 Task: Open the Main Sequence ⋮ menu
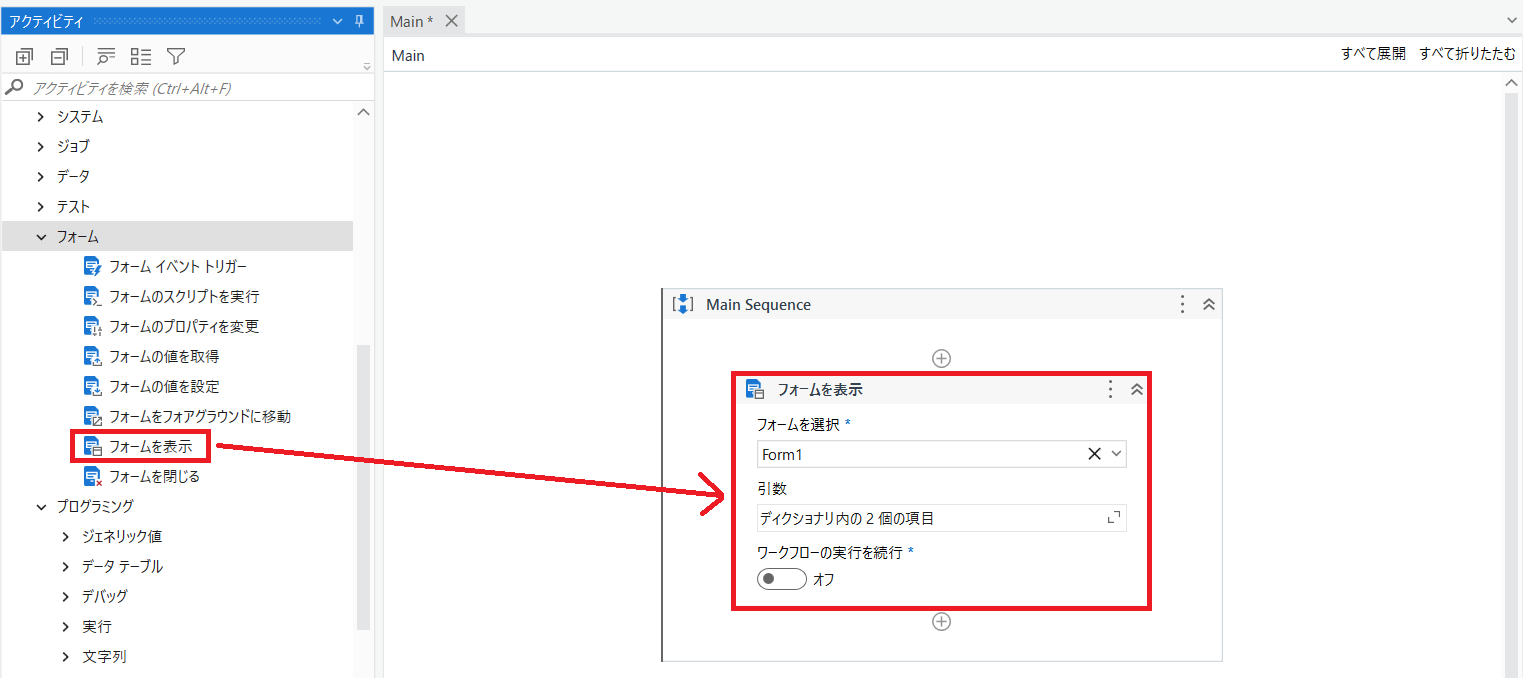tap(1181, 304)
